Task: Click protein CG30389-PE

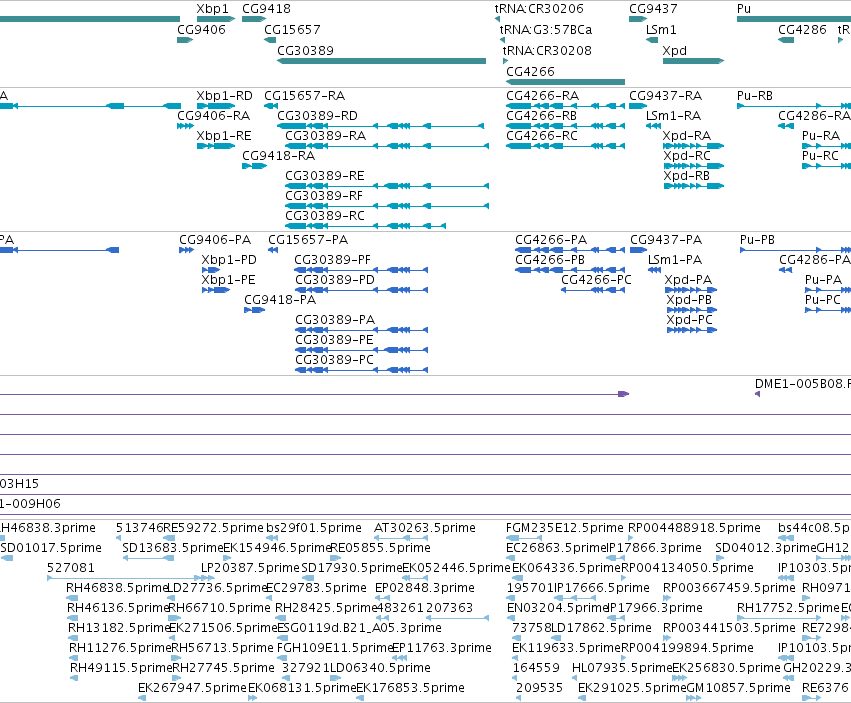Action: [334, 340]
